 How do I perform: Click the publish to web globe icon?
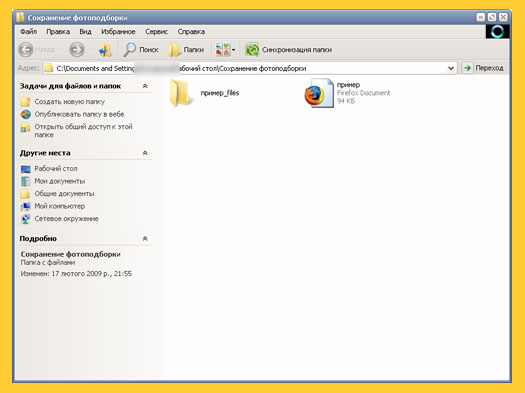(25, 114)
